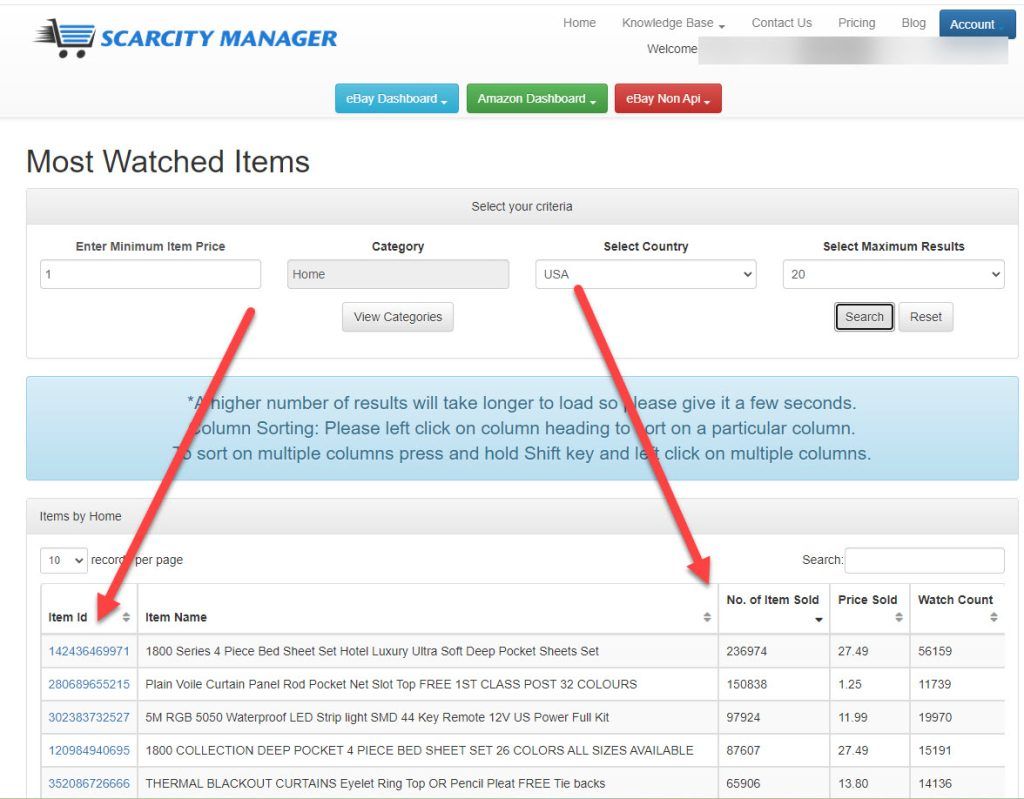The height and width of the screenshot is (799, 1024).
Task: Sort by No. of Item Sold arrow
Action: pyautogui.click(x=818, y=619)
